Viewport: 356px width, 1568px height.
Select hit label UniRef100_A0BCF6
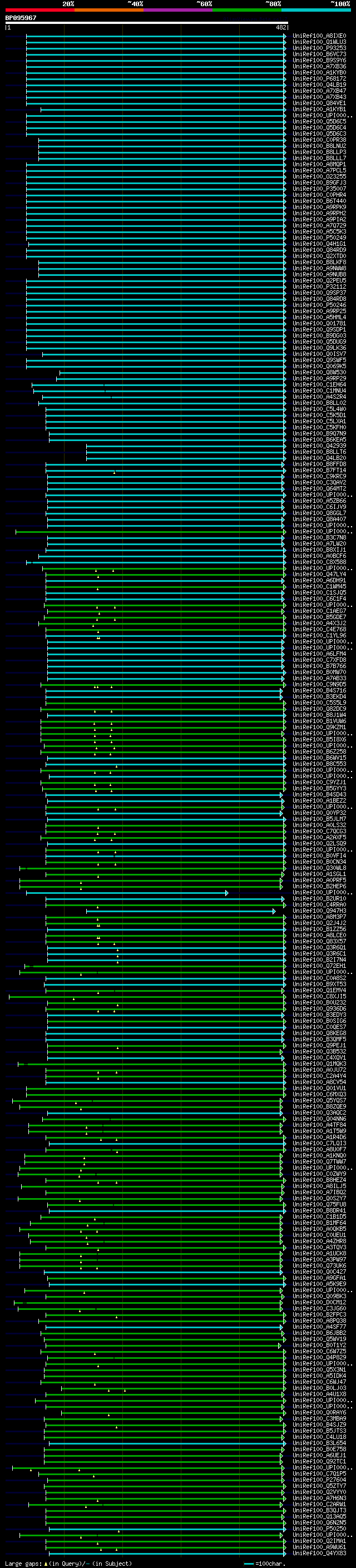coord(319,556)
